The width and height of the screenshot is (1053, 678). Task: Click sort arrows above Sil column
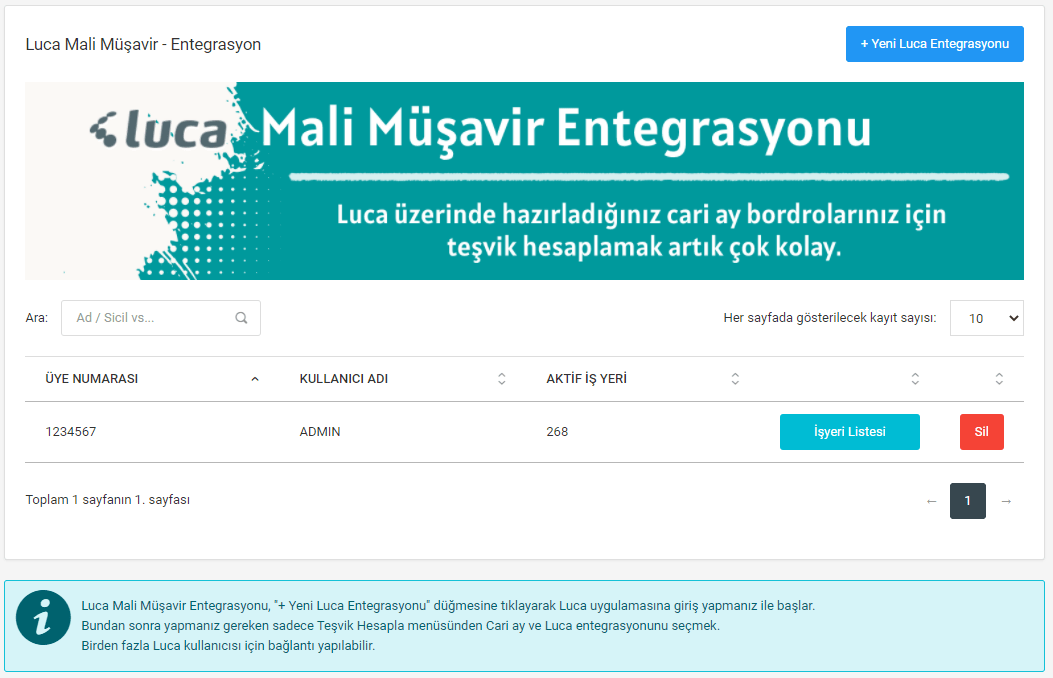(999, 379)
